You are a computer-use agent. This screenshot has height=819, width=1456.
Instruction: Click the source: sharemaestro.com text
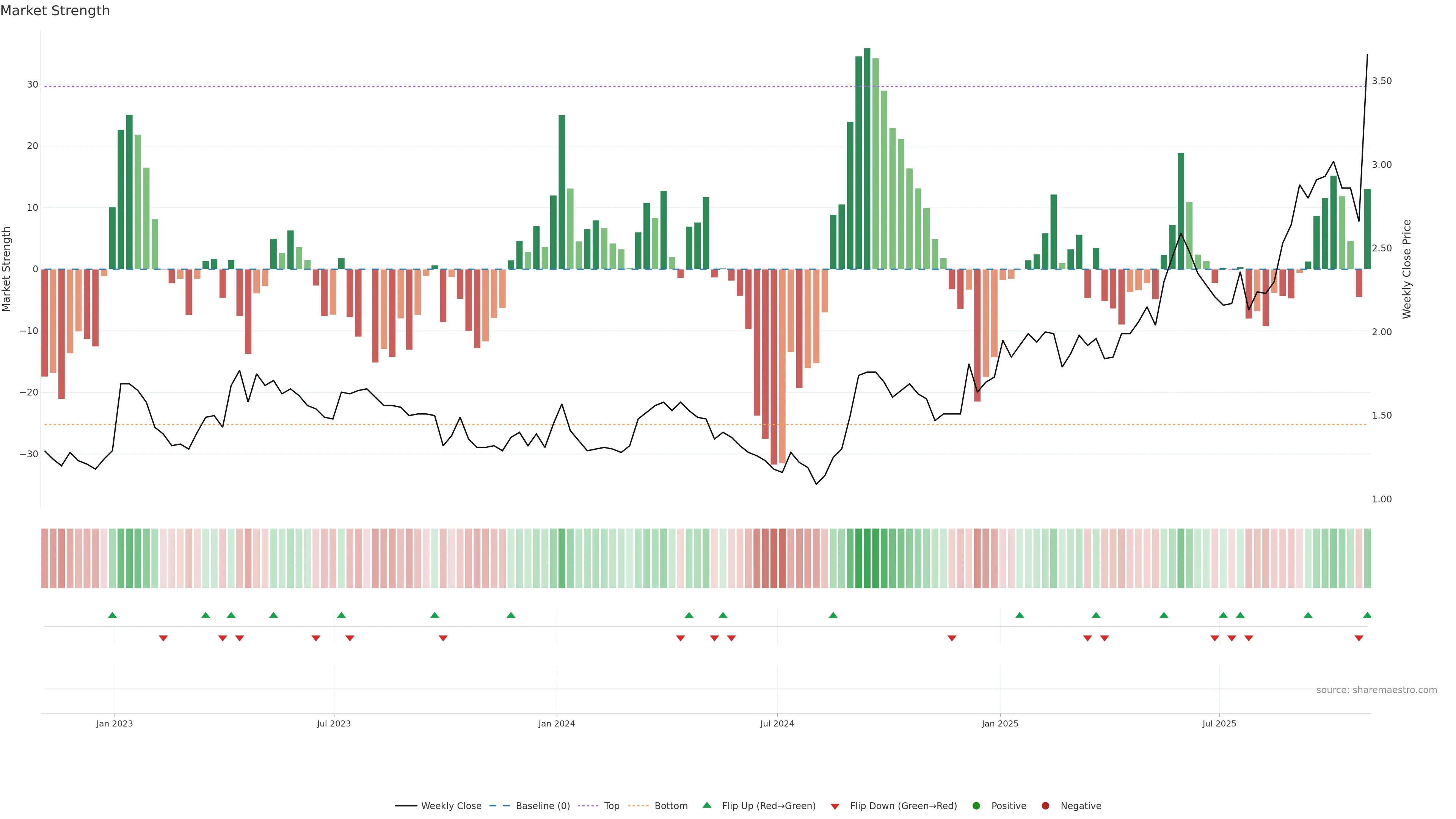[x=1376, y=690]
